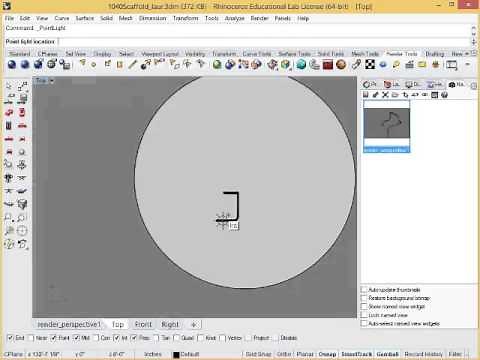Toggle SmartTrack in status bar
The width and height of the screenshot is (480, 360).
click(356, 354)
